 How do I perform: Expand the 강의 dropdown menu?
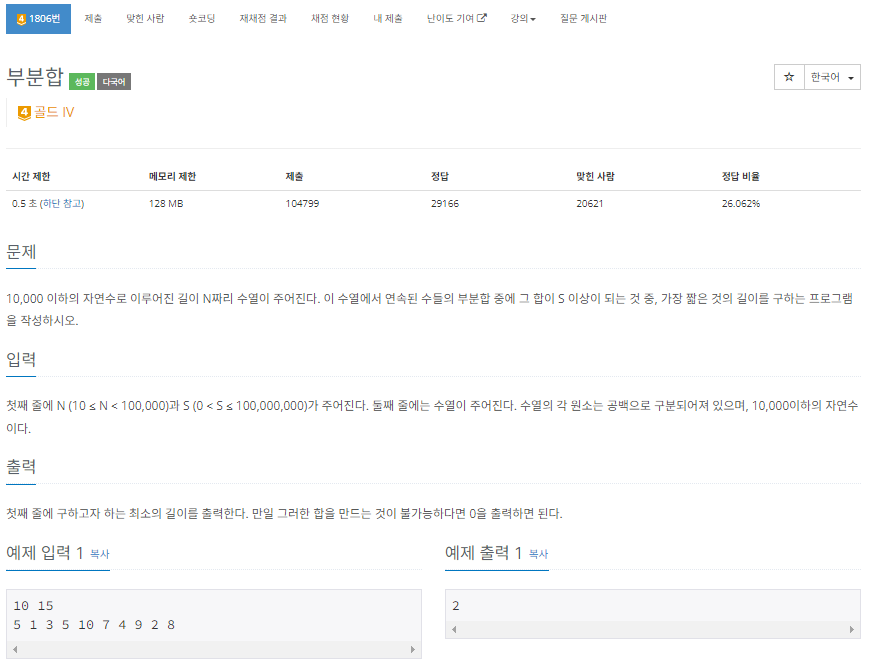click(523, 19)
